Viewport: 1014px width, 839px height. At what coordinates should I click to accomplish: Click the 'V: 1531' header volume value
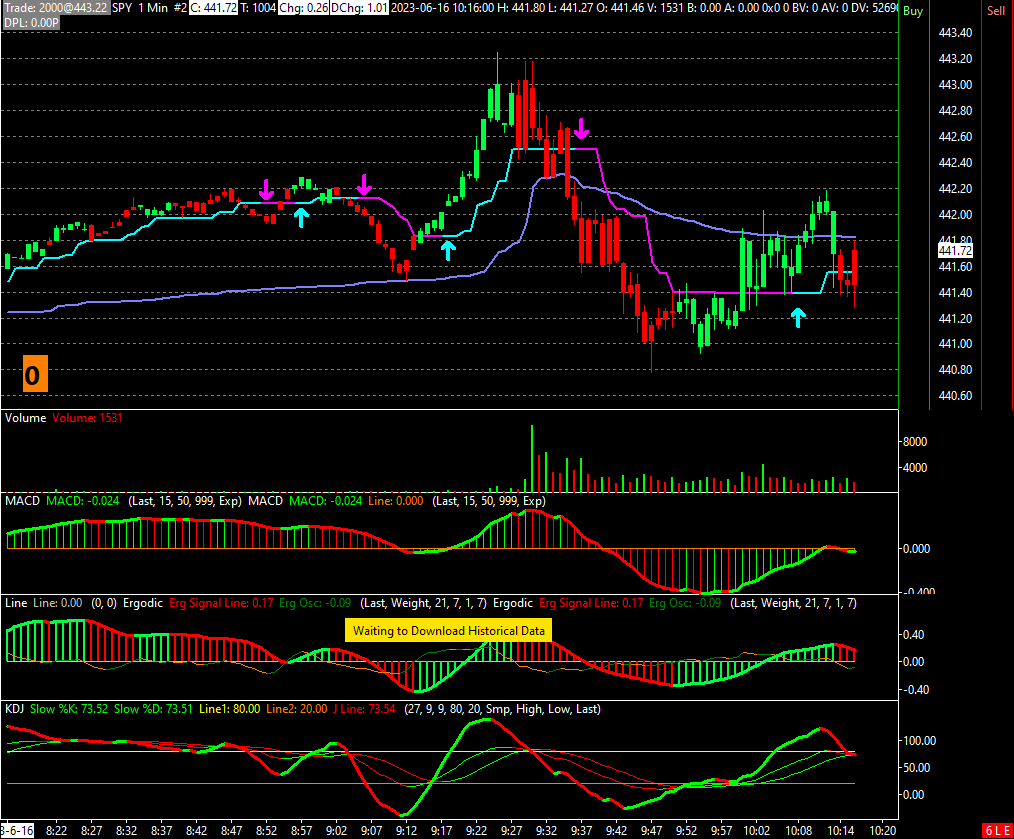point(667,8)
